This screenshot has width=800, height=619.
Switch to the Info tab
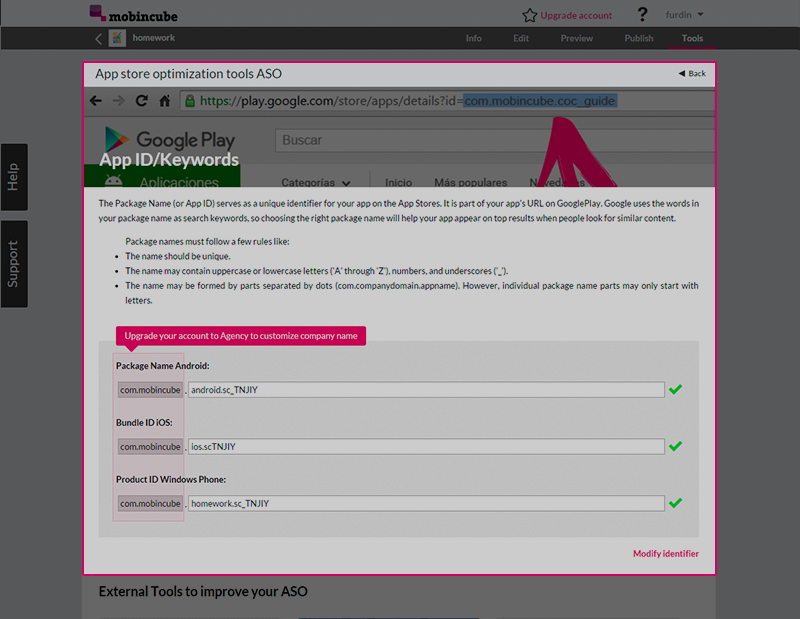pos(473,38)
